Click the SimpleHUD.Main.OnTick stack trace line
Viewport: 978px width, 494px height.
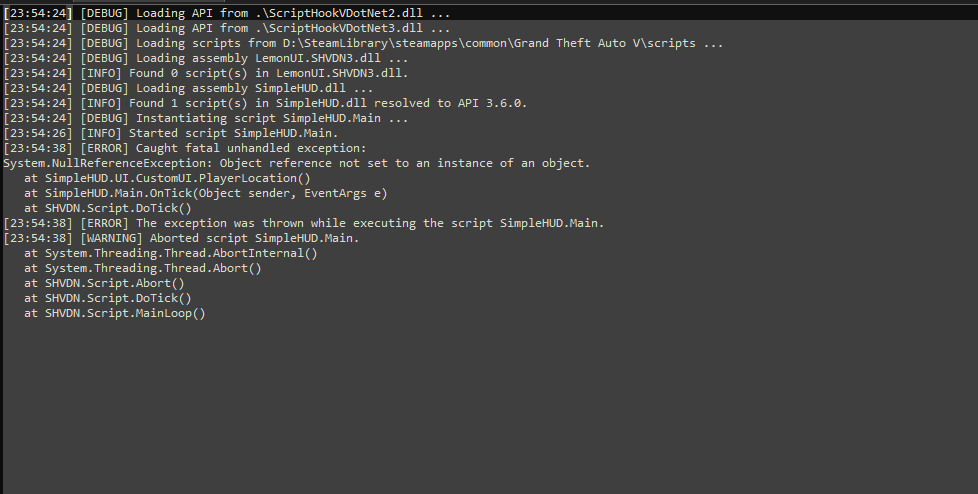205,193
